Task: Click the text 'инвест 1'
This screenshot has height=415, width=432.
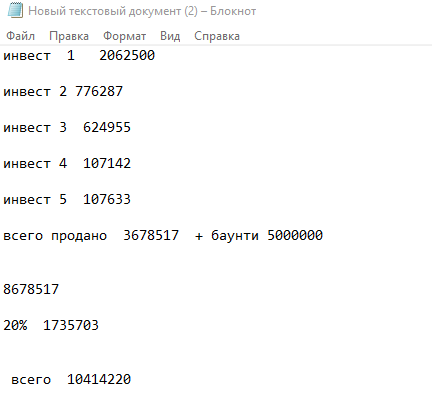Action: tap(39, 55)
